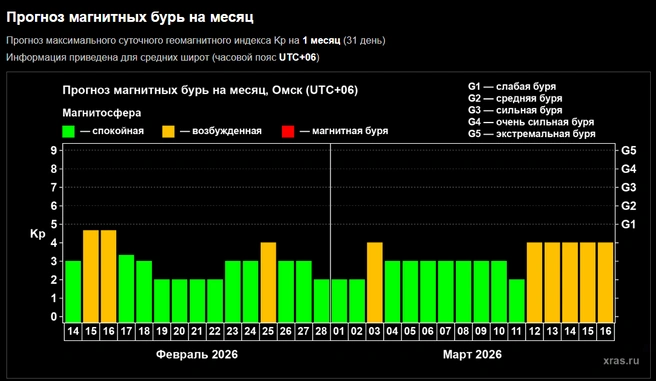Select the March 01 green bar
Viewport: 656px width, 381px height.
(339, 301)
